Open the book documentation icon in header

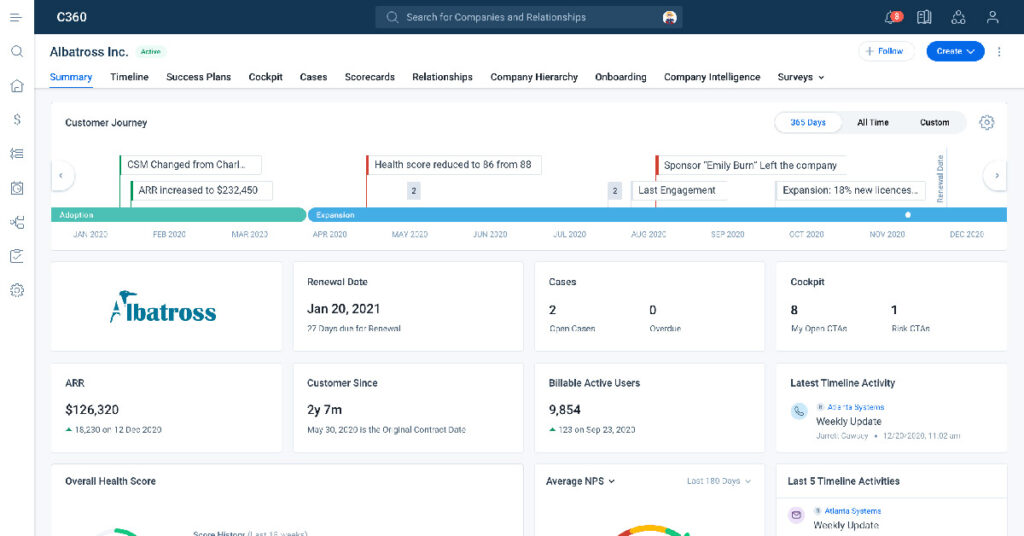point(924,17)
